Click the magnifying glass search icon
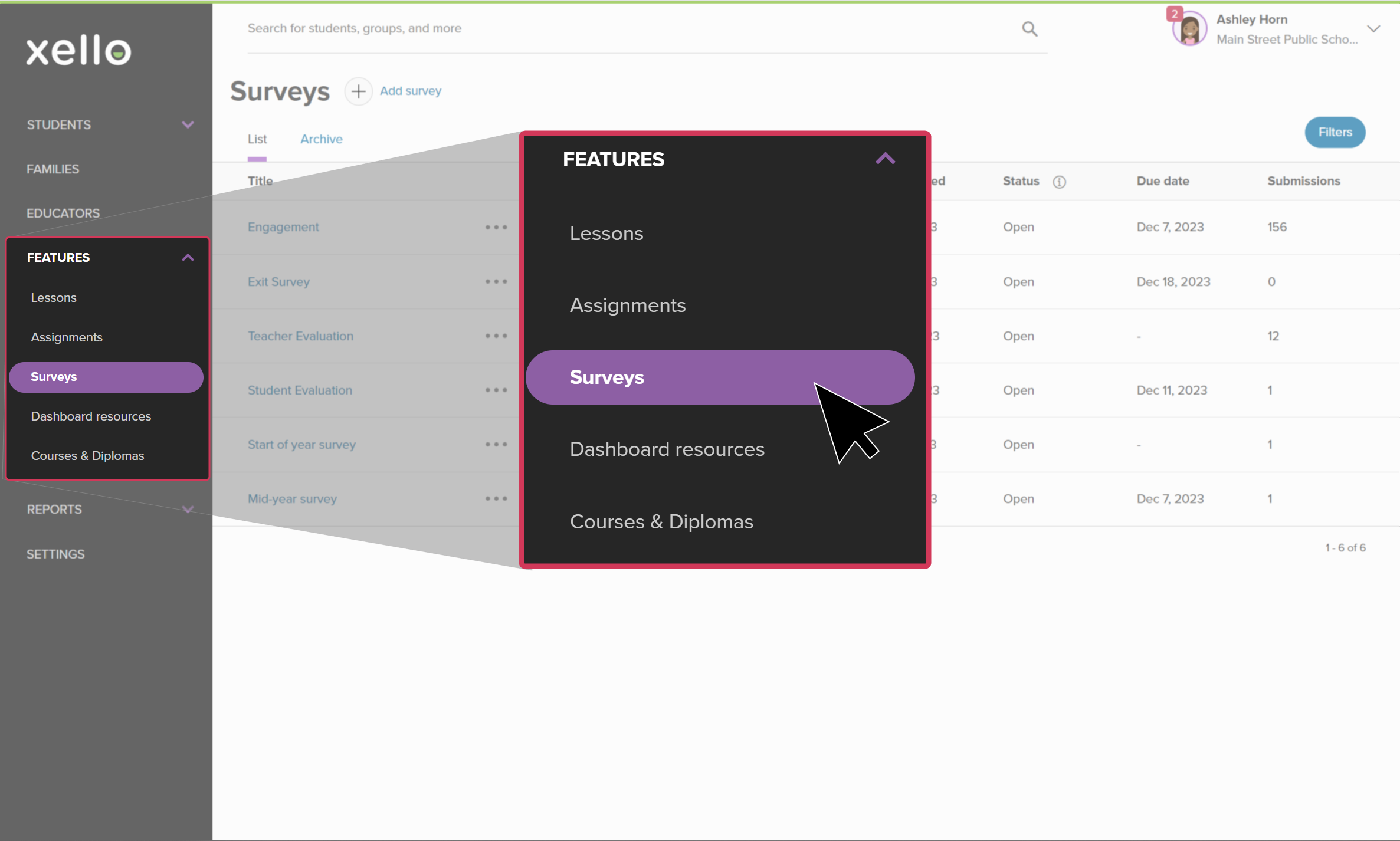 click(x=1029, y=29)
